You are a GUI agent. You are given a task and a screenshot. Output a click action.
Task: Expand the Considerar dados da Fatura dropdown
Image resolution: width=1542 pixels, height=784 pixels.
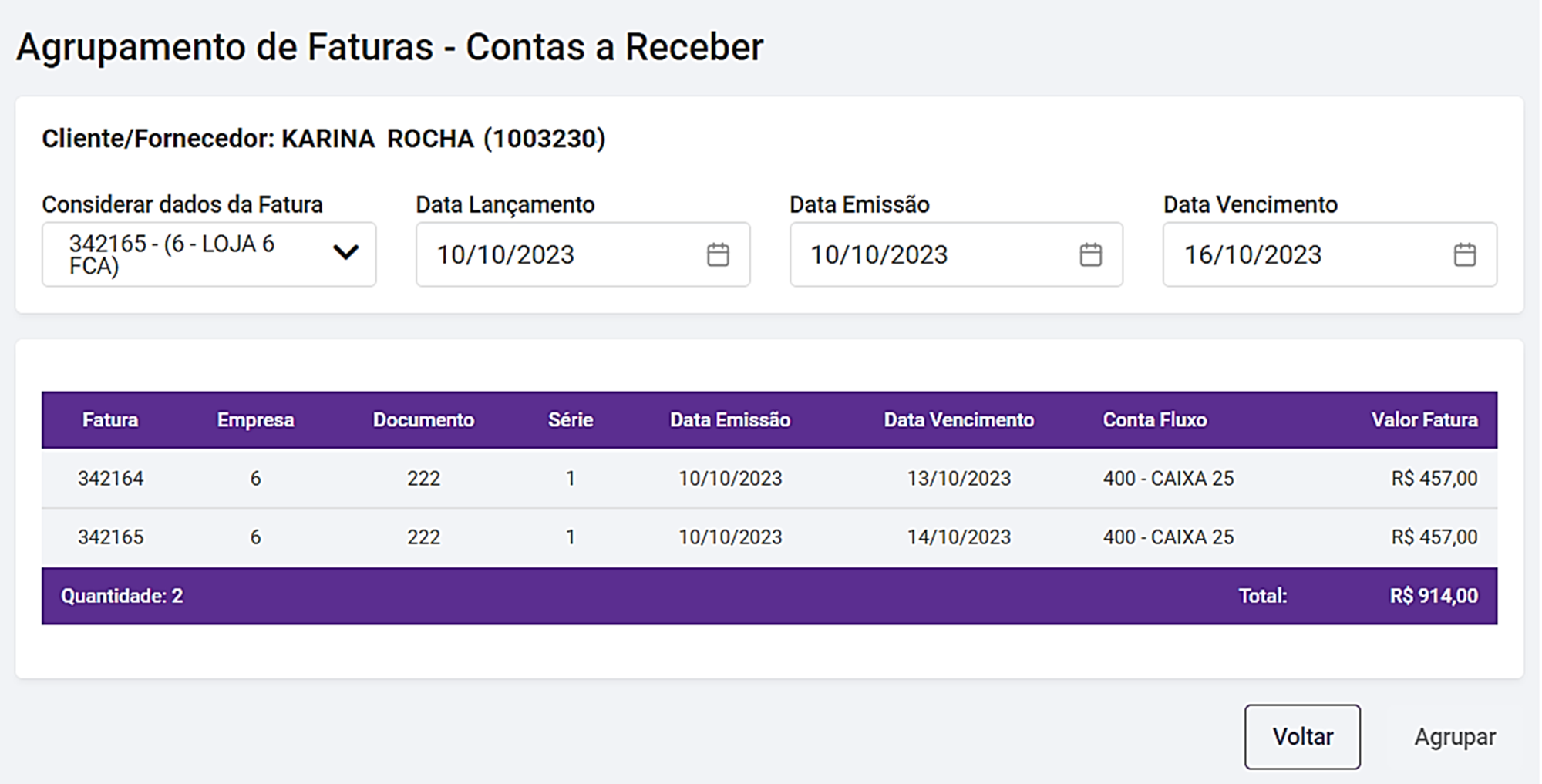click(345, 253)
